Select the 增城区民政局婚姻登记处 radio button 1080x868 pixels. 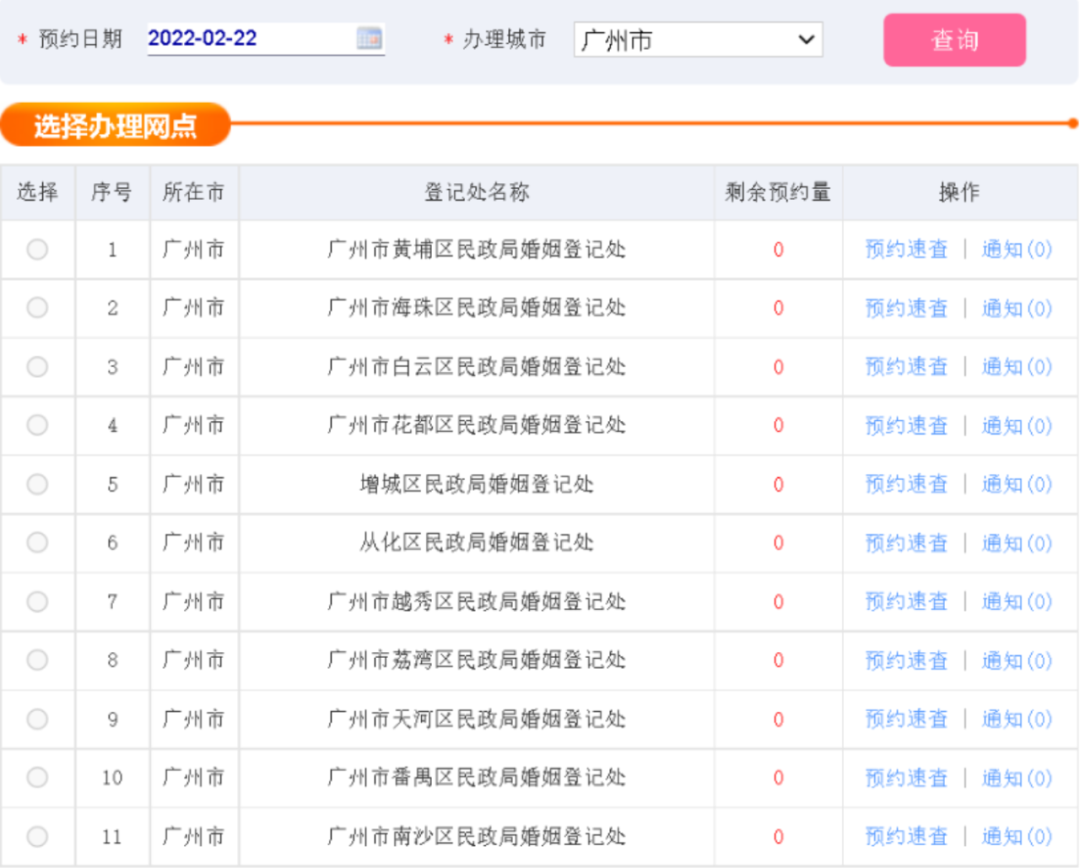pyautogui.click(x=37, y=484)
